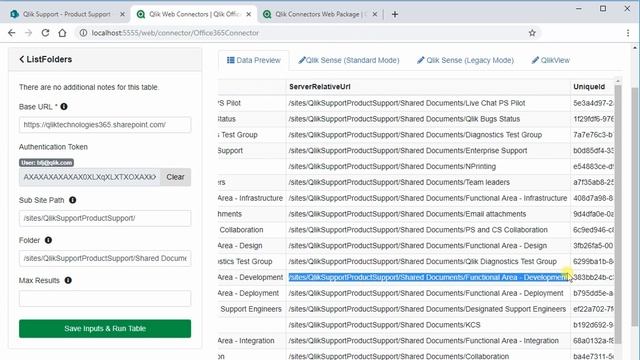Close the Qlik Web Connectors tab

(x=249, y=14)
